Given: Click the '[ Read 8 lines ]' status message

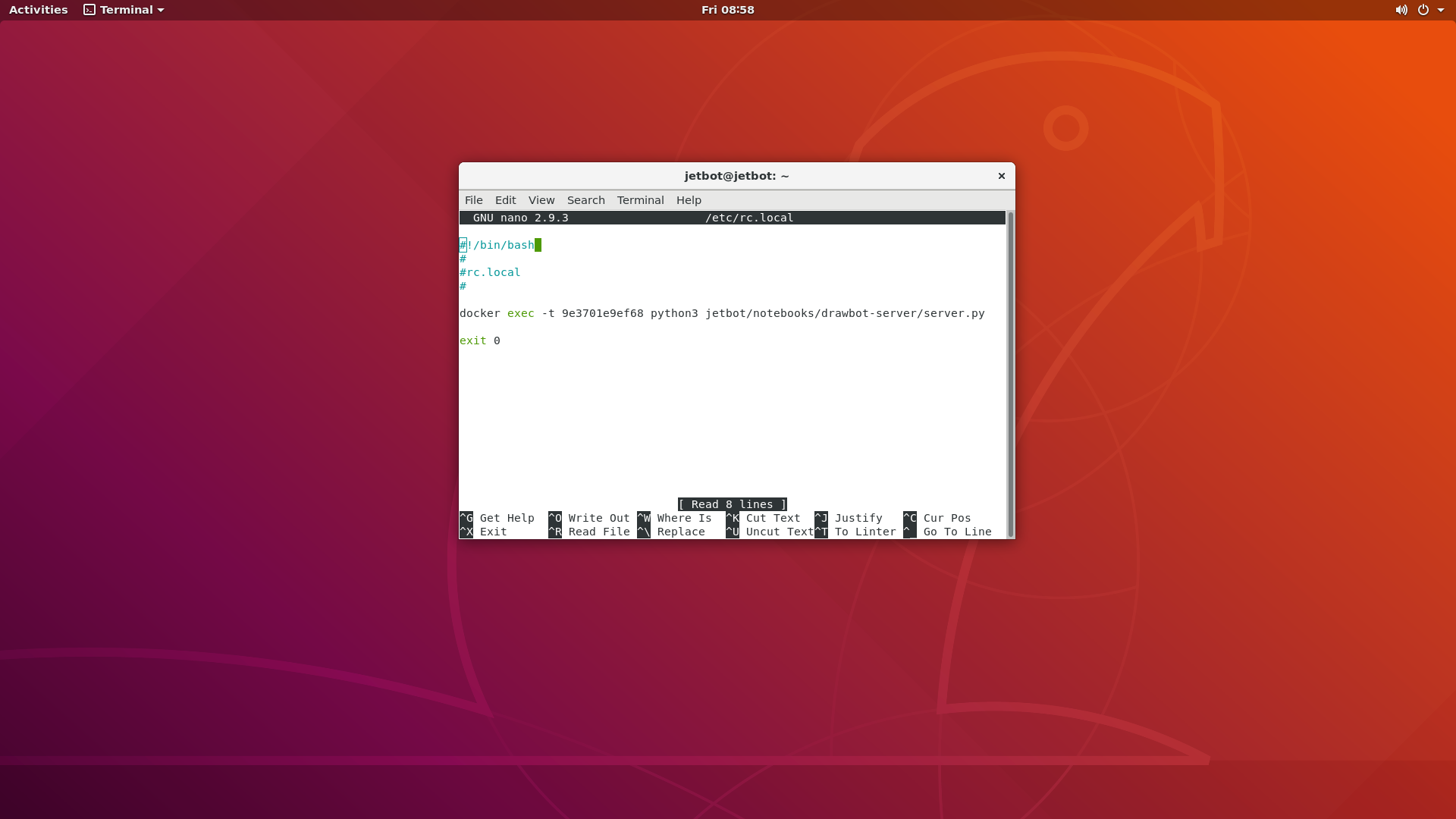Looking at the screenshot, I should tap(732, 504).
